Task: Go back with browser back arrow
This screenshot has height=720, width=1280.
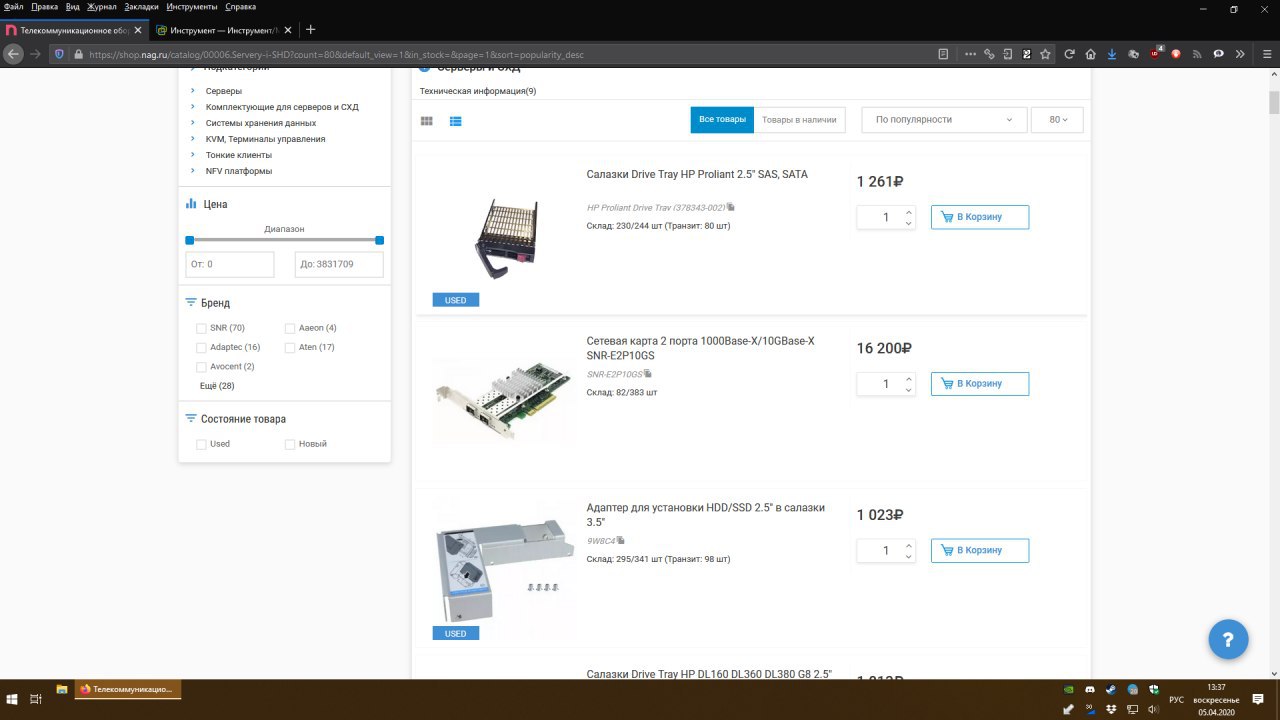Action: pyautogui.click(x=13, y=54)
